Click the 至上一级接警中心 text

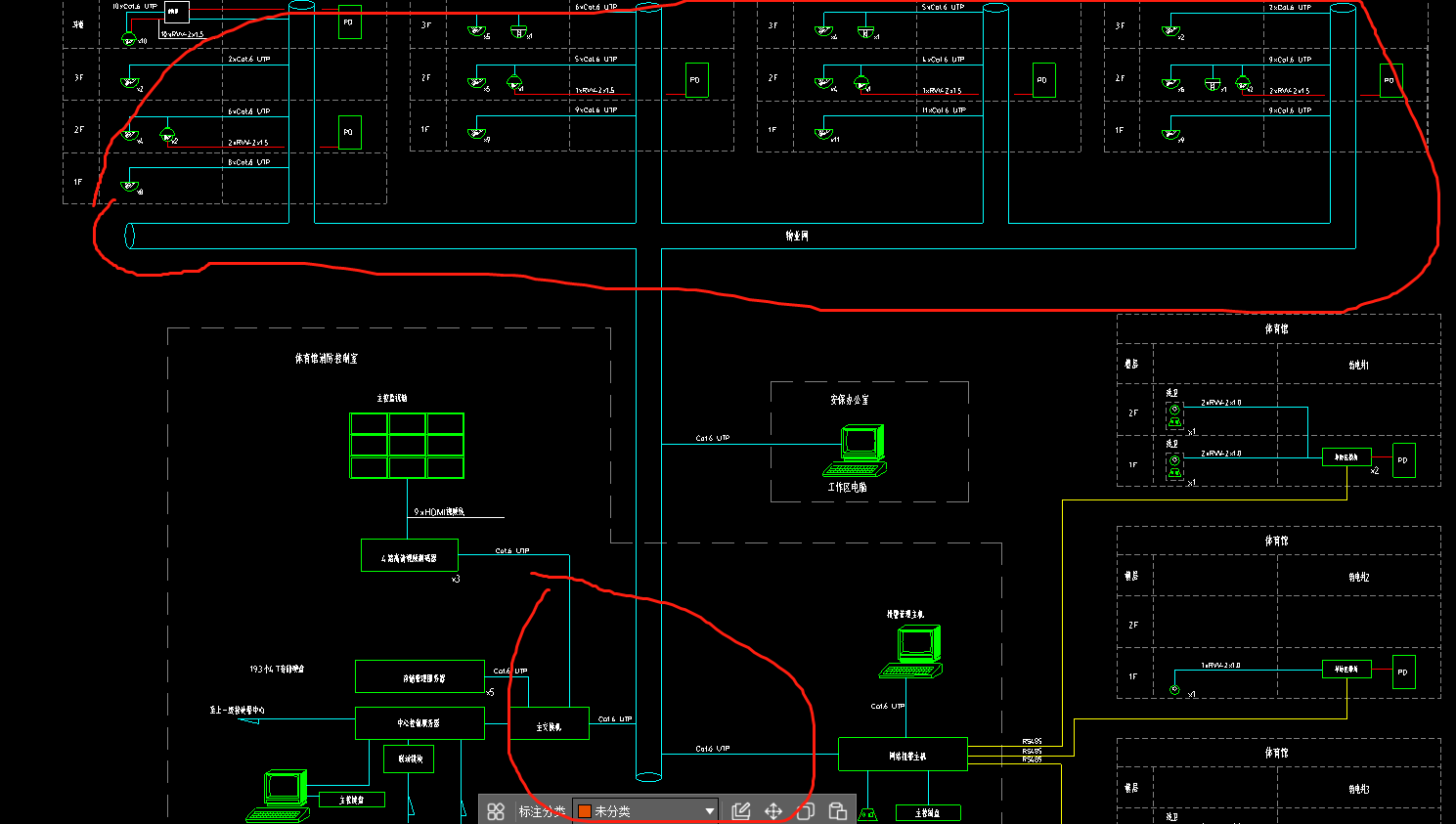tap(237, 710)
